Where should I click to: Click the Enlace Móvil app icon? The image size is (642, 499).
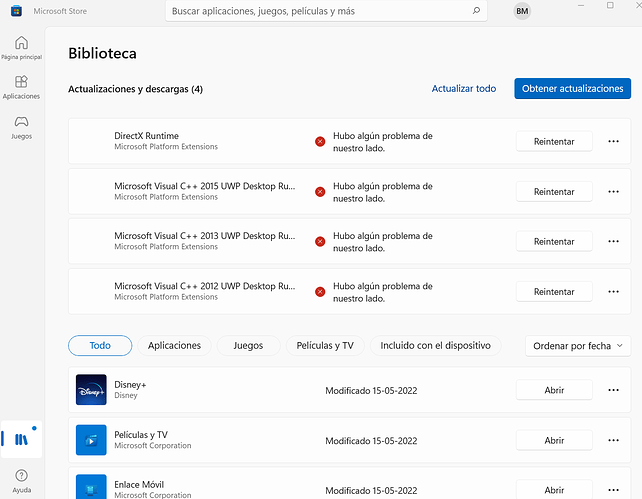click(x=91, y=487)
